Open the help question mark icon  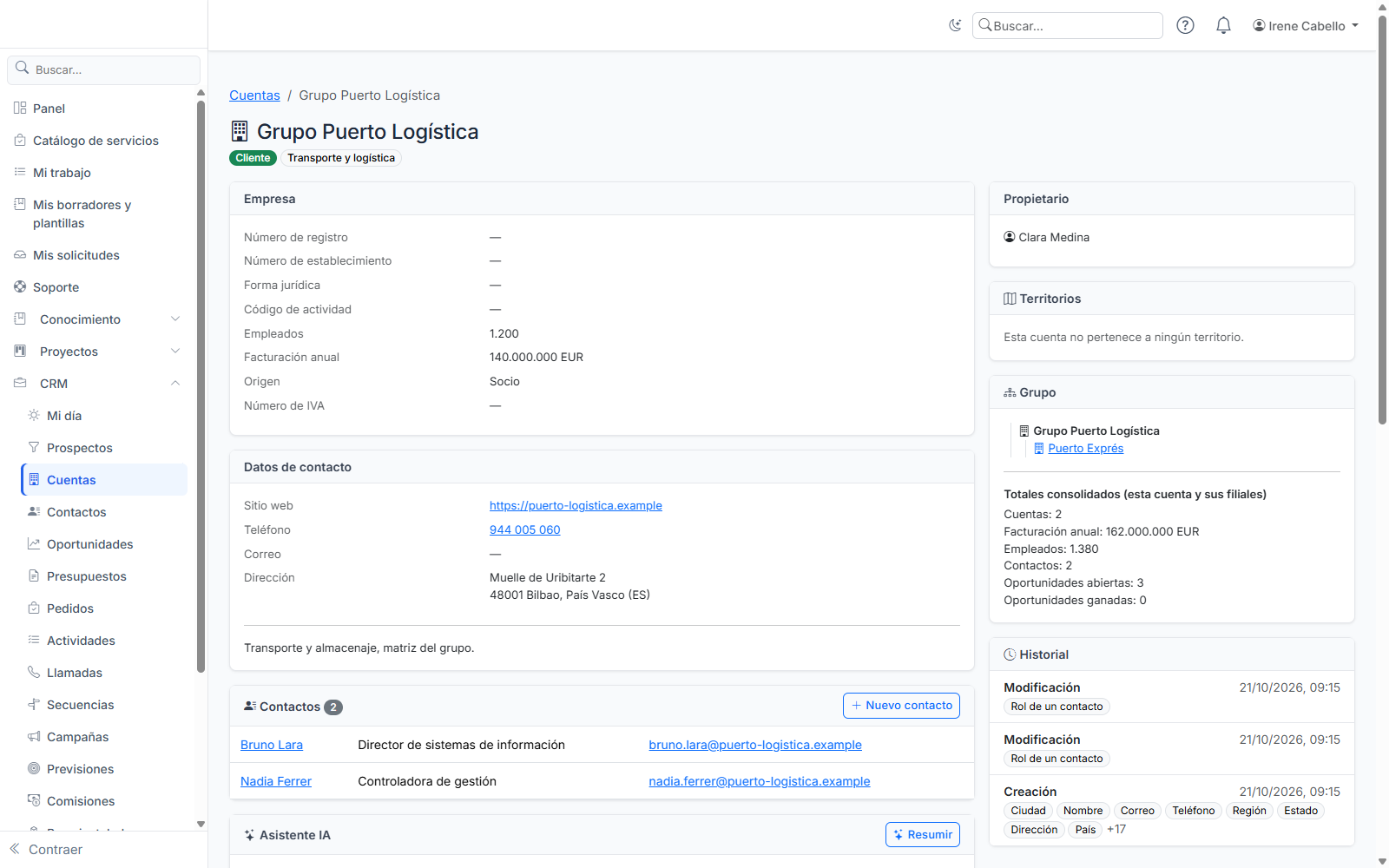pos(1185,25)
